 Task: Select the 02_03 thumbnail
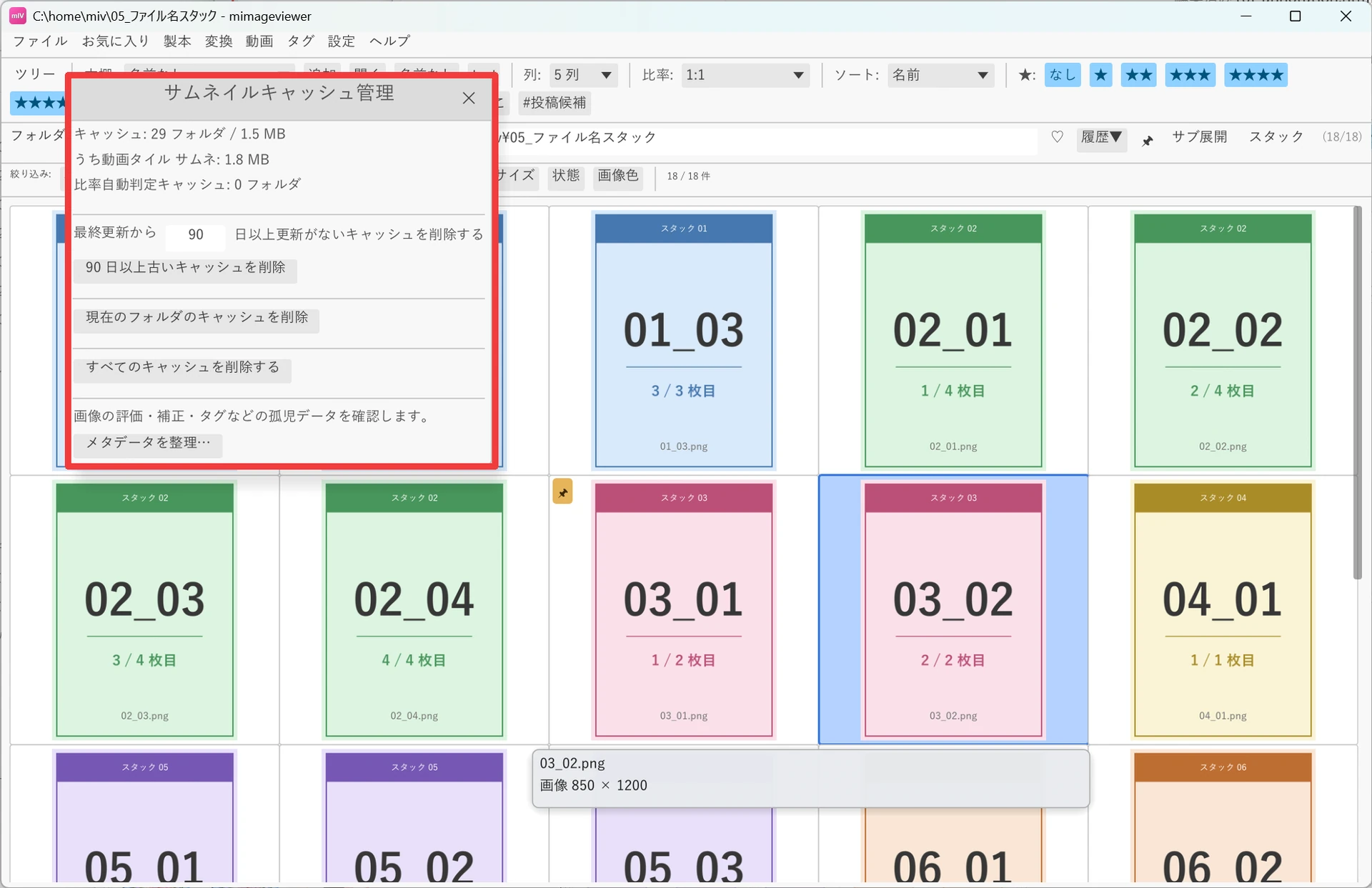[145, 609]
